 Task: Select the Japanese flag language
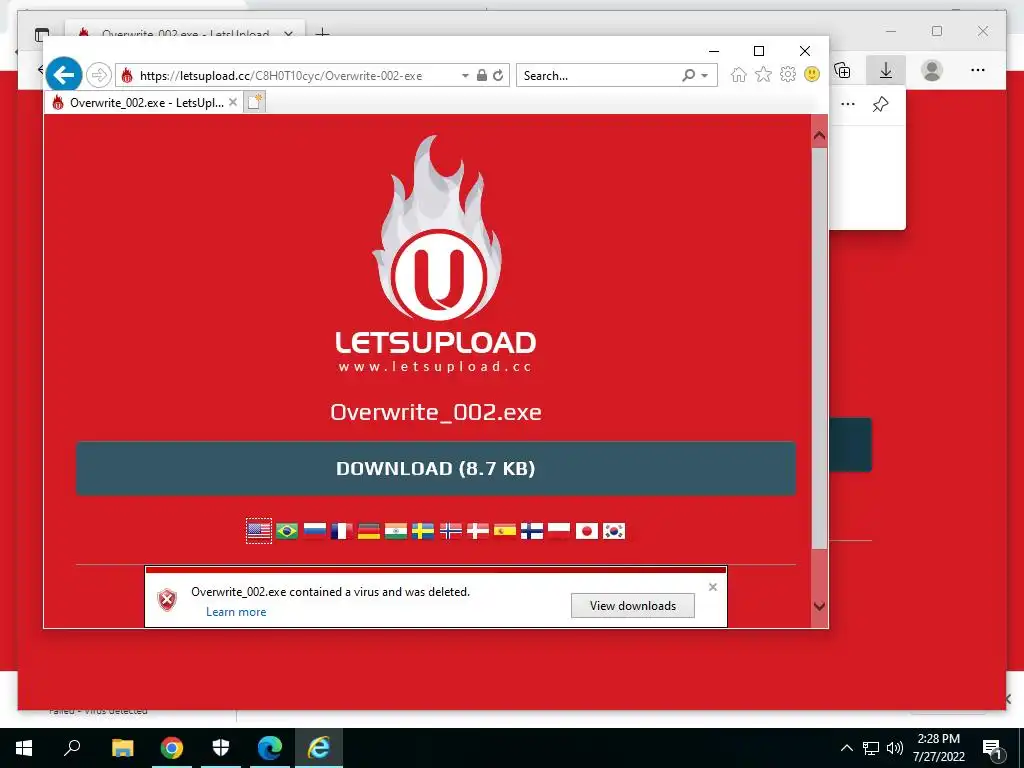[x=586, y=531]
